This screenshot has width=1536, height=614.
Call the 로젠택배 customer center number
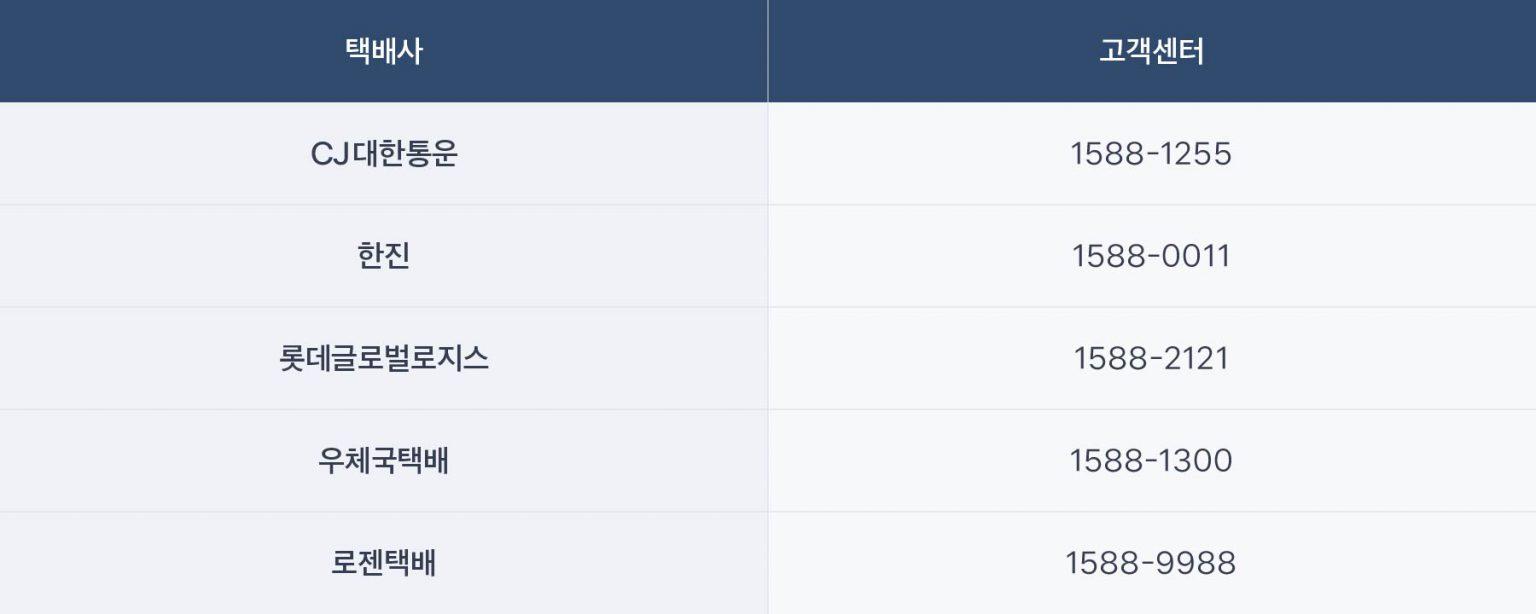point(1151,563)
